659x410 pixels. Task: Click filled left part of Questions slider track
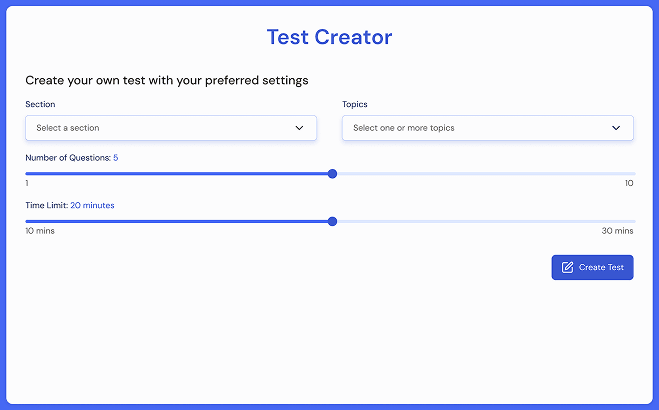pos(180,174)
